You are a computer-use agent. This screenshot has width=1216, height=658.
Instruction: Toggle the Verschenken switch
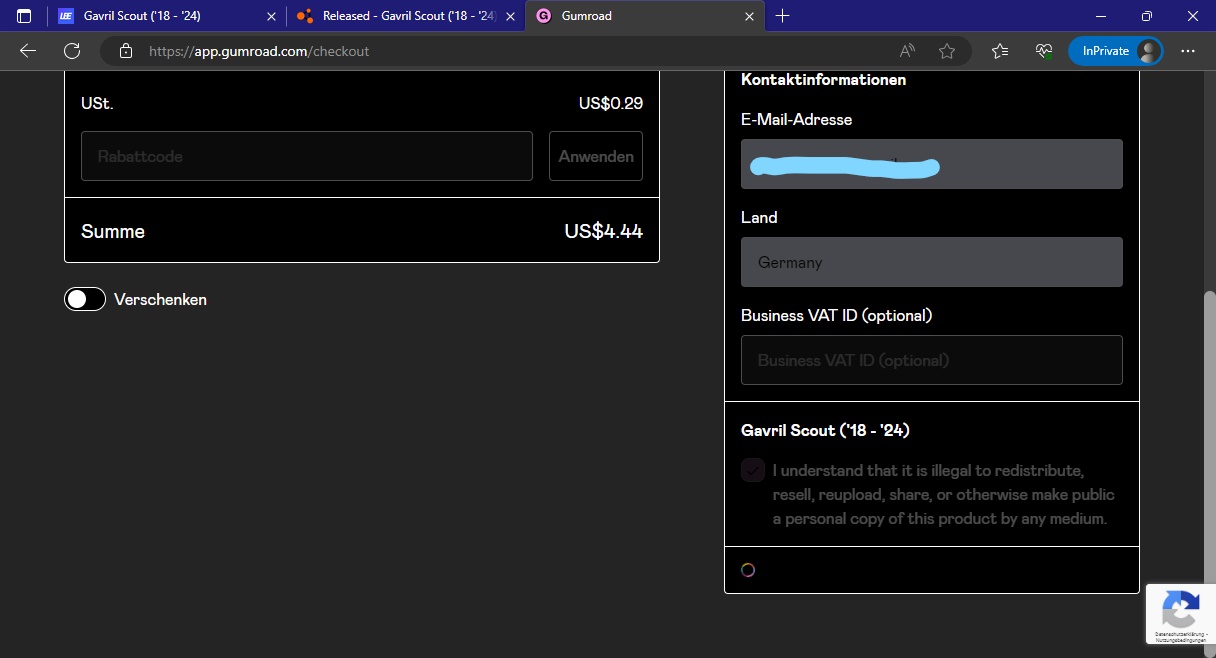click(85, 299)
